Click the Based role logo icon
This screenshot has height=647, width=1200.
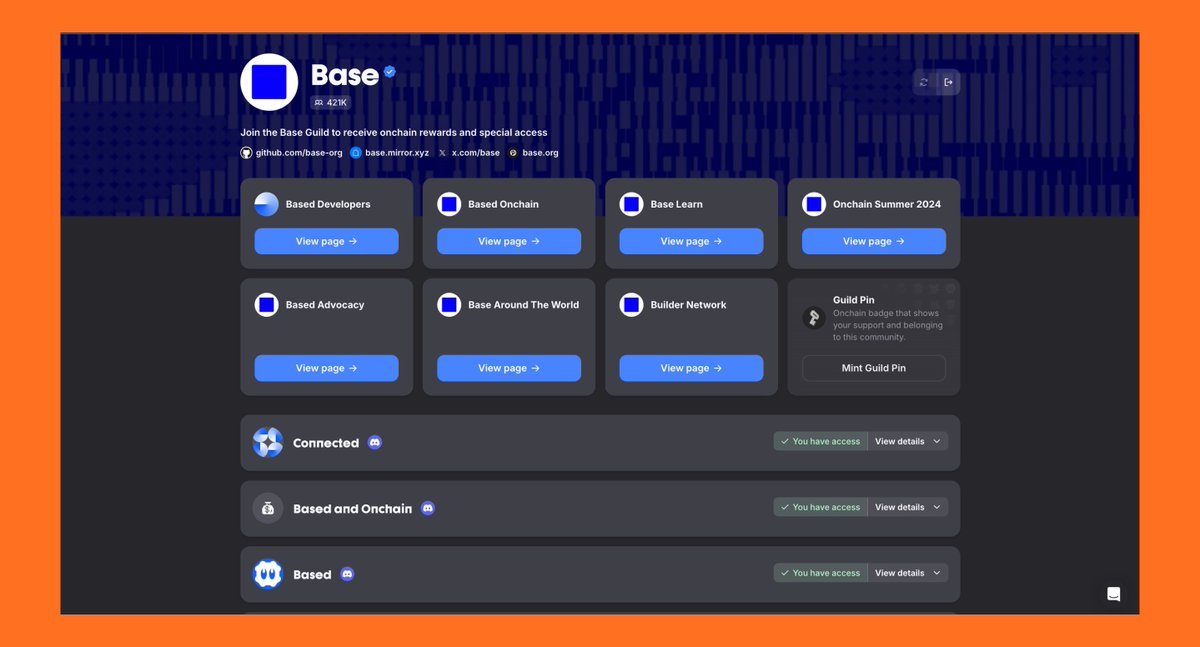[268, 574]
